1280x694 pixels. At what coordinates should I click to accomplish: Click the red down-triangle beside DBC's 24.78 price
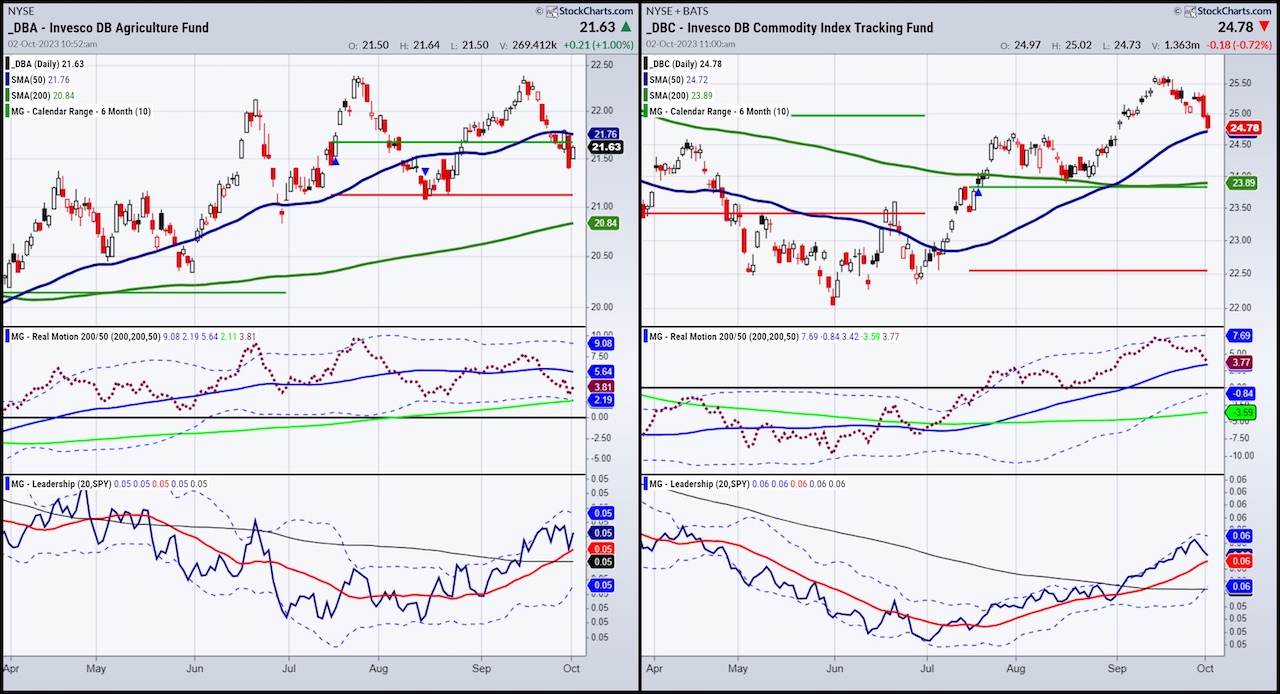[x=1264, y=27]
